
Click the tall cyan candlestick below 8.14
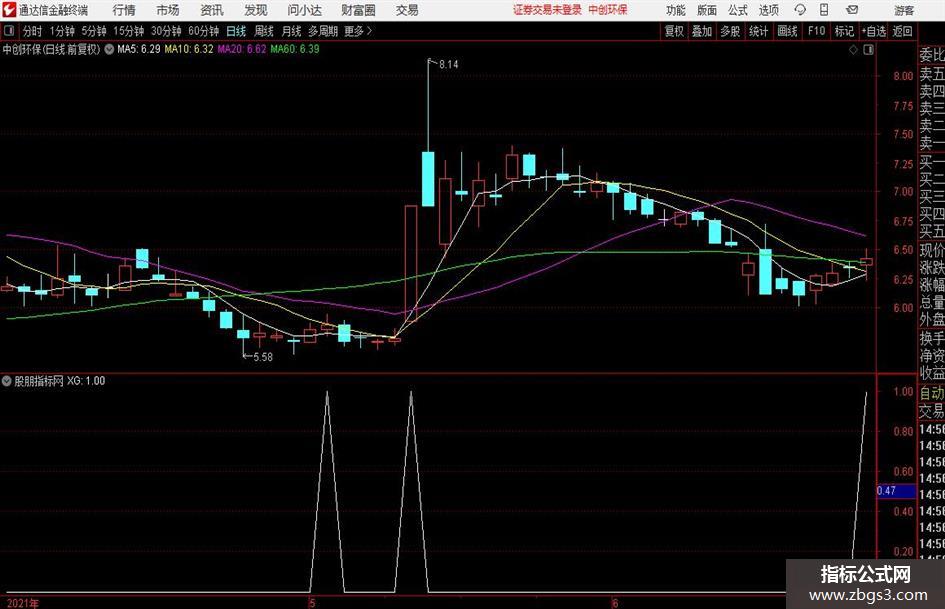click(428, 179)
